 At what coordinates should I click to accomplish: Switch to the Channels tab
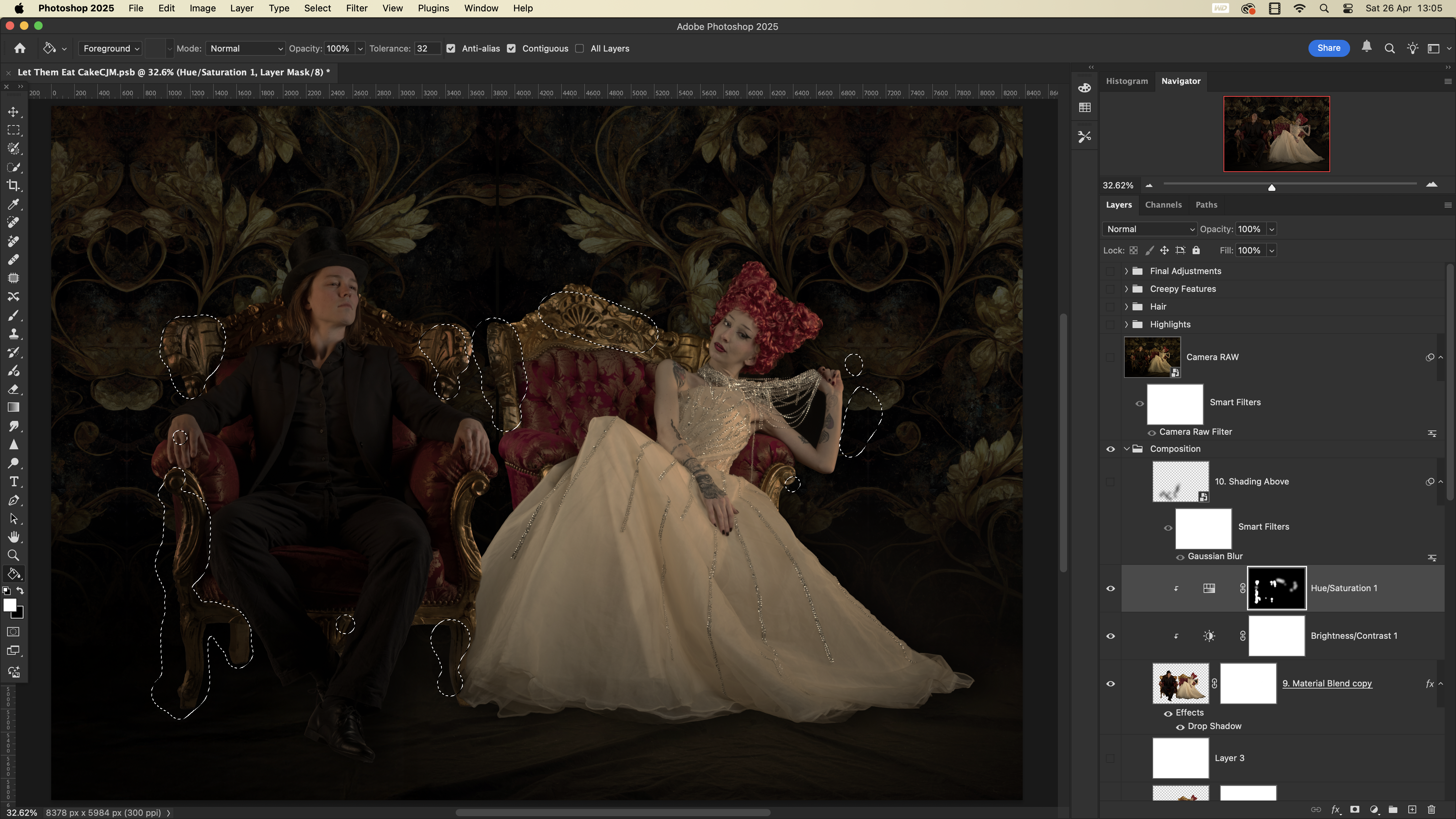[x=1163, y=205]
